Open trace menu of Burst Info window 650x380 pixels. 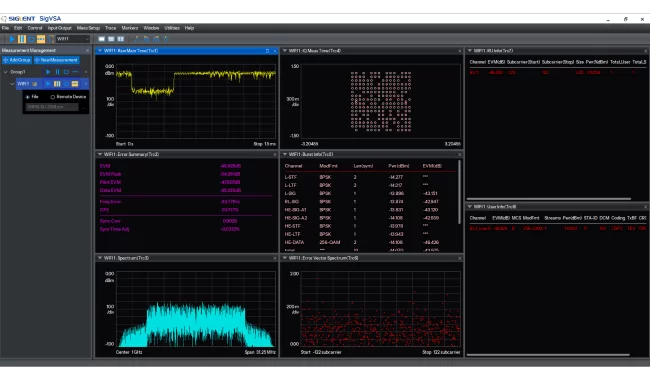pos(285,154)
